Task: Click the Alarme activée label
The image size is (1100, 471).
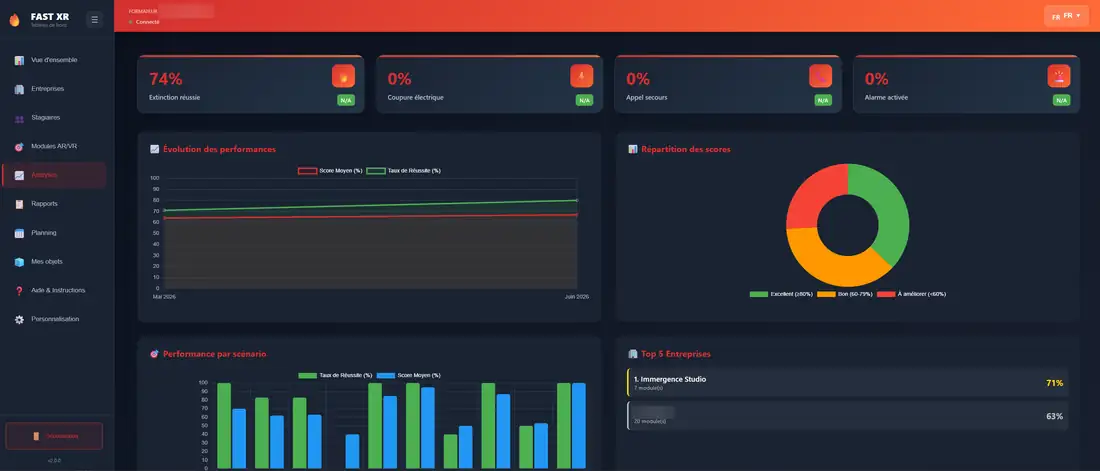Action: tap(886, 98)
